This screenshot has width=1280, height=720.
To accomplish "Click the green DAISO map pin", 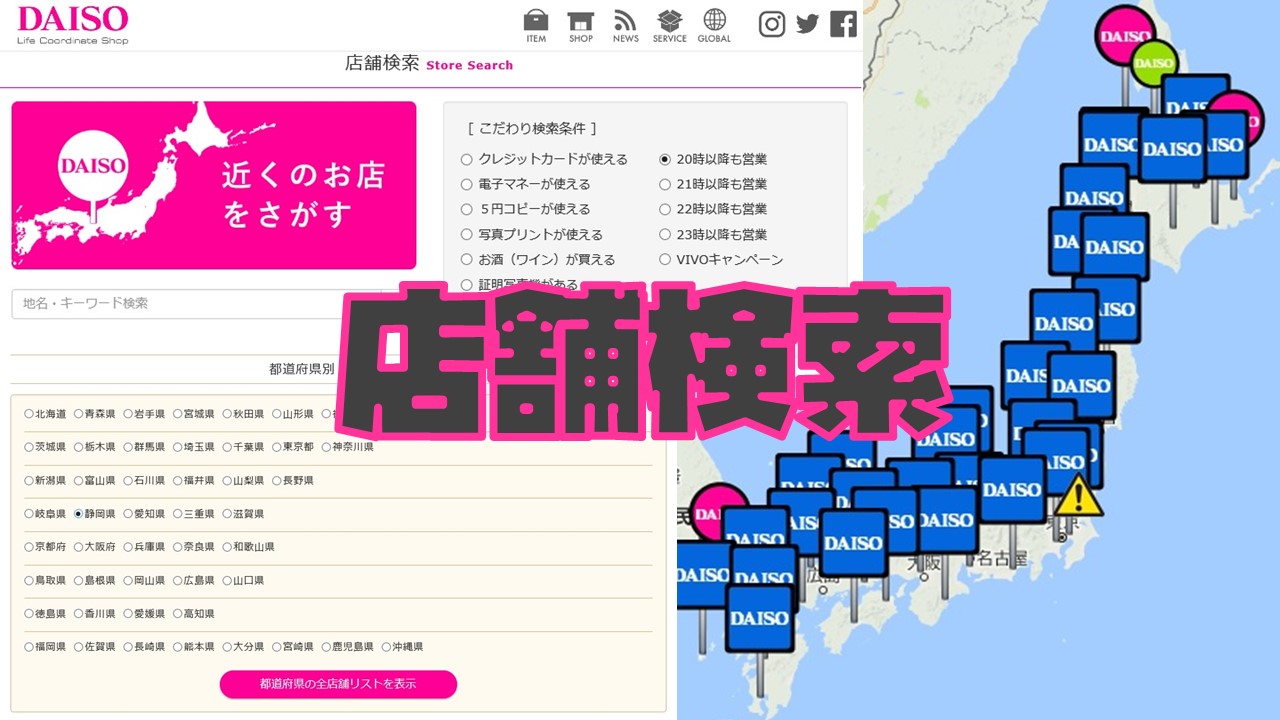I will tap(1153, 64).
